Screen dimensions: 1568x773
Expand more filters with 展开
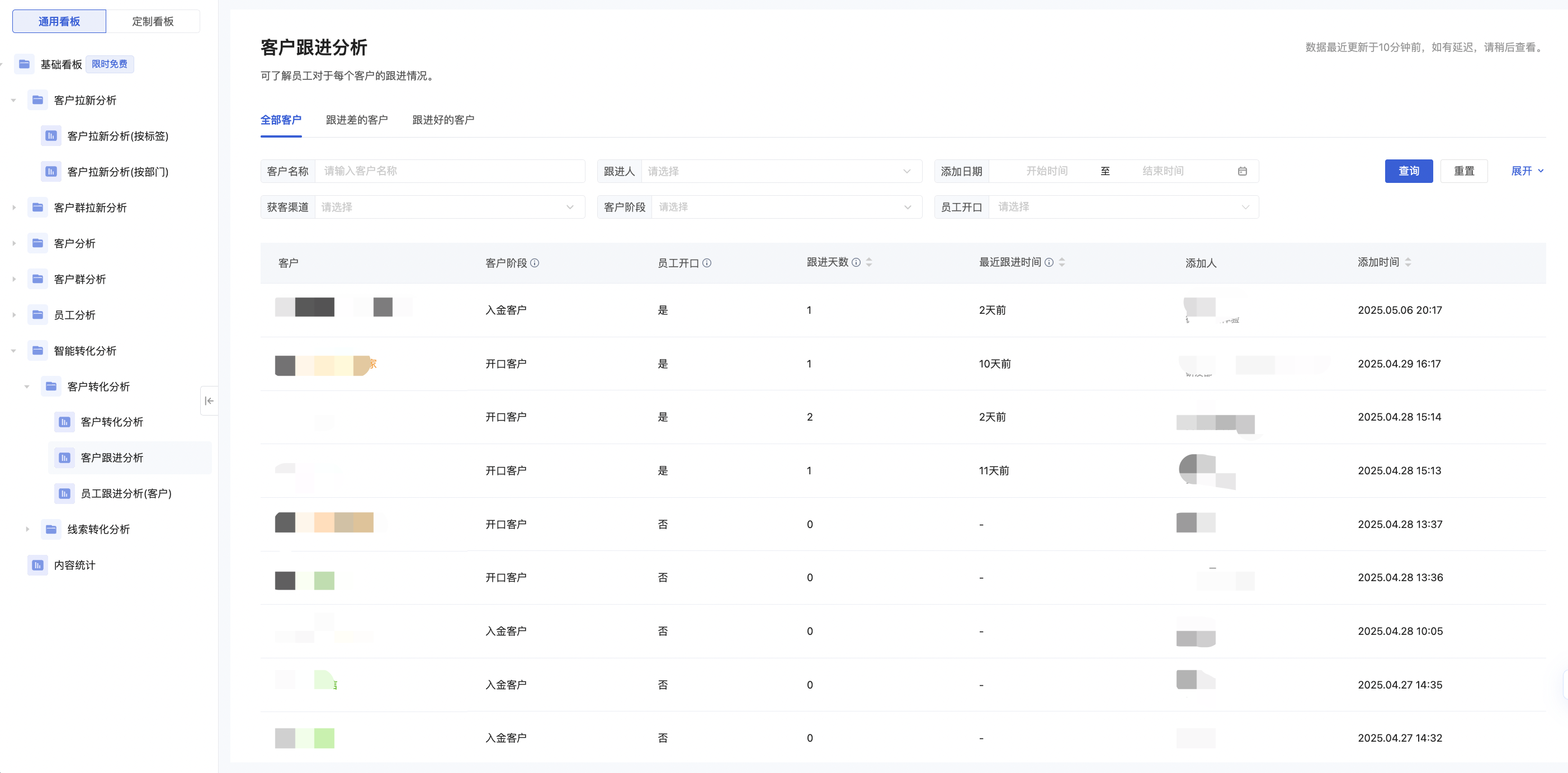pos(1527,171)
